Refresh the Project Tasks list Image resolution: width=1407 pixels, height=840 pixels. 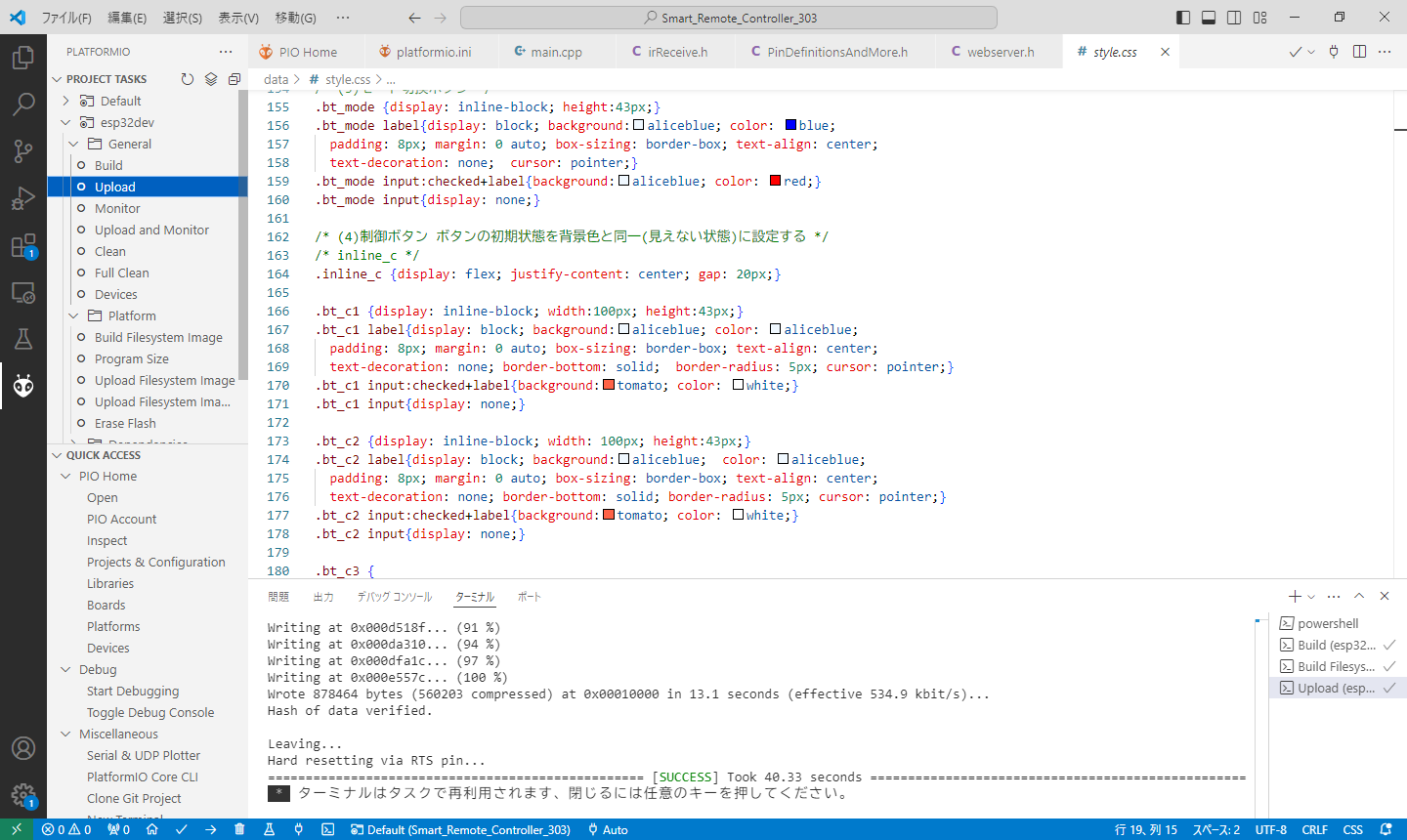tap(188, 79)
